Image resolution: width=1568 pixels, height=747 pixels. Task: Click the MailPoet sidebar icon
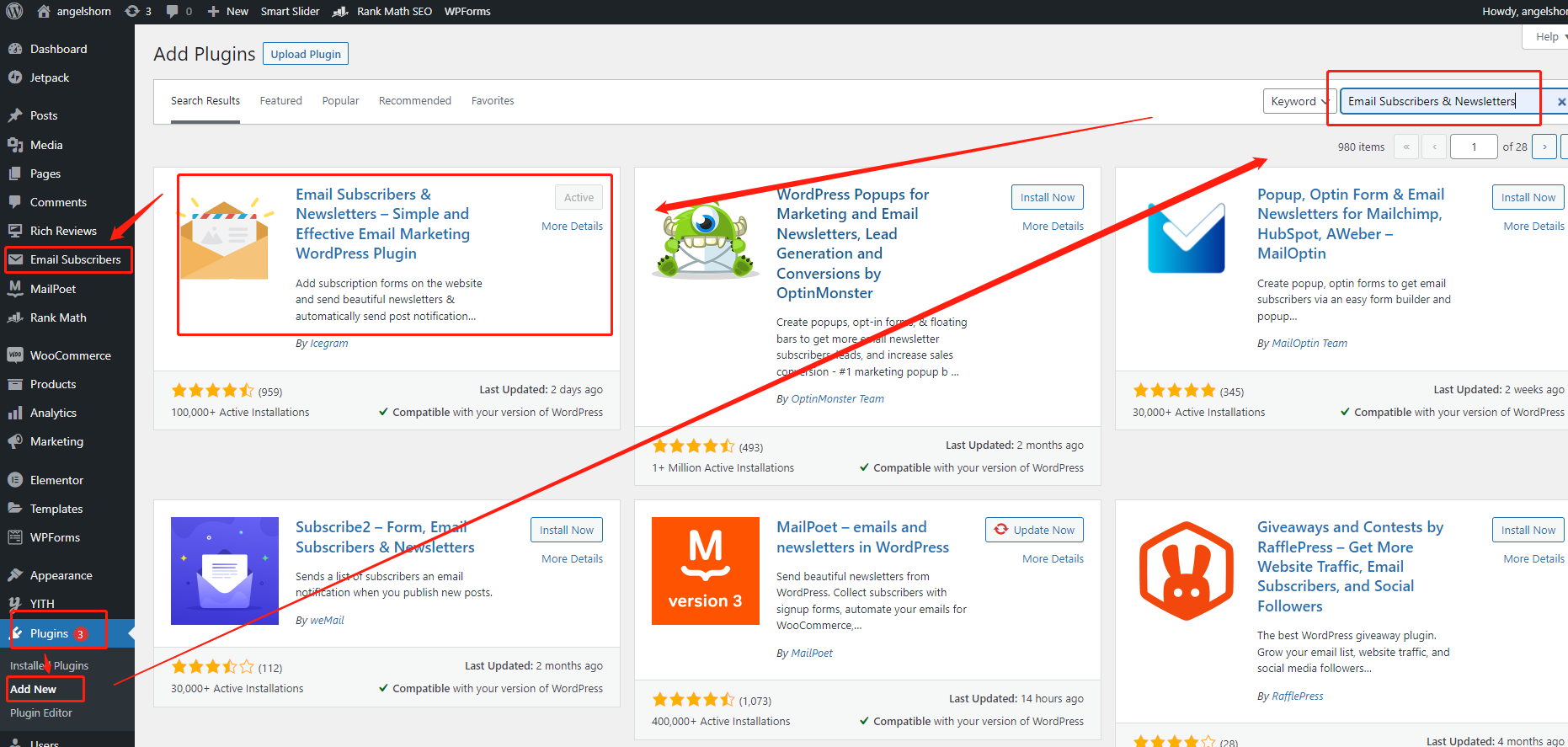(x=15, y=289)
